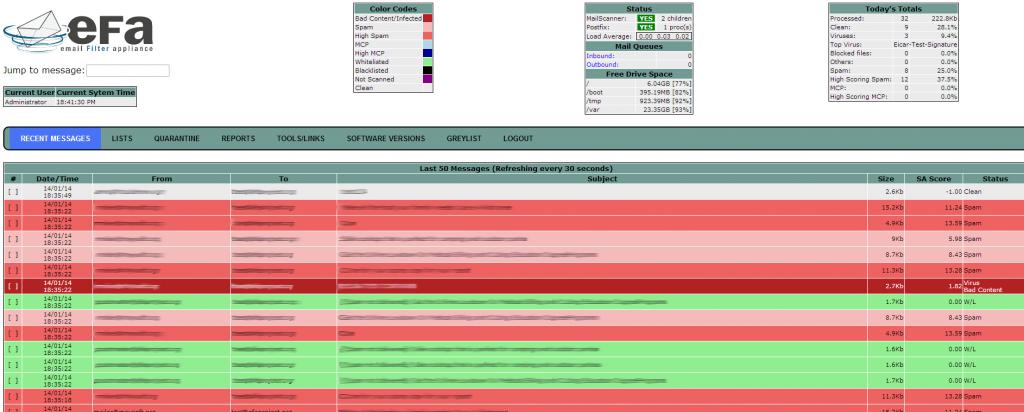View the Software Versions page
The width and height of the screenshot is (1024, 412).
click(386, 138)
